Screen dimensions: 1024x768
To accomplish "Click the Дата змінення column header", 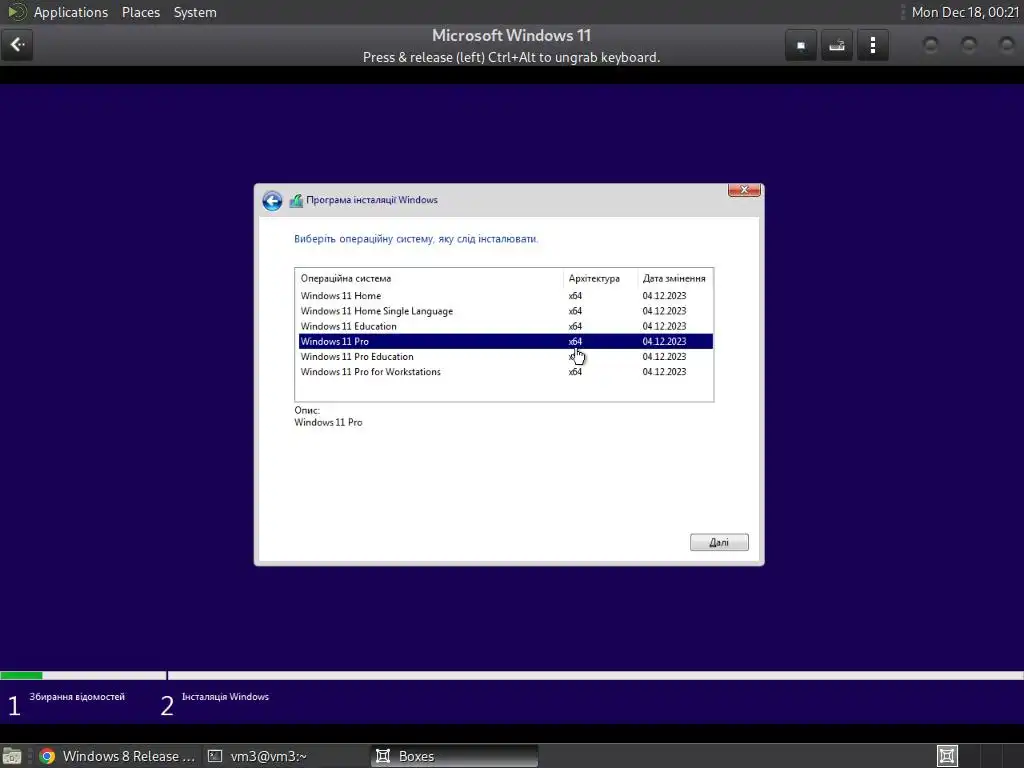I will 675,278.
